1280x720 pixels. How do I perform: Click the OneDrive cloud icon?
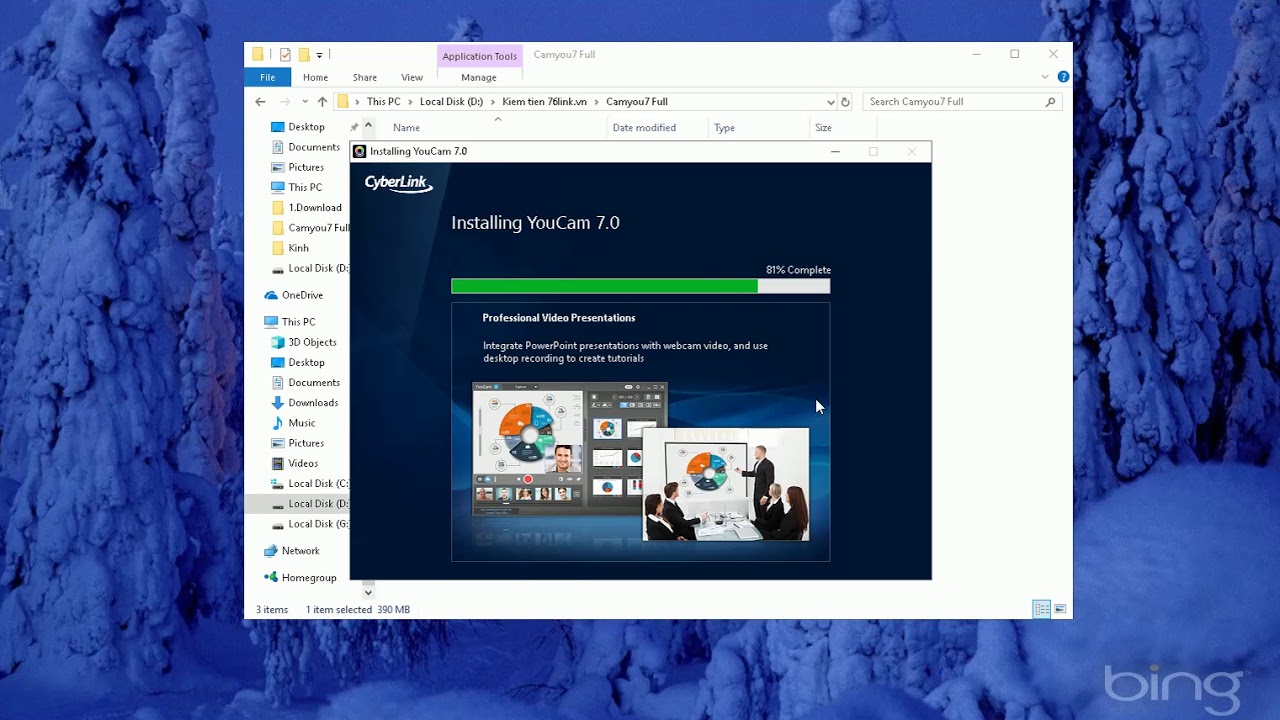pyautogui.click(x=271, y=296)
